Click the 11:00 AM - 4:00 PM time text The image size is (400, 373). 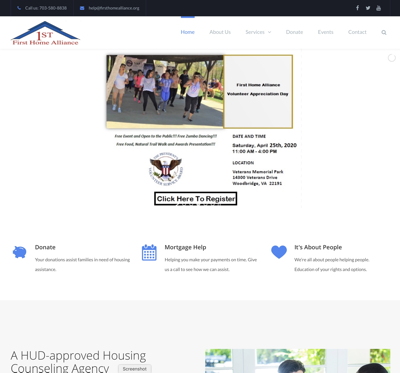click(255, 151)
